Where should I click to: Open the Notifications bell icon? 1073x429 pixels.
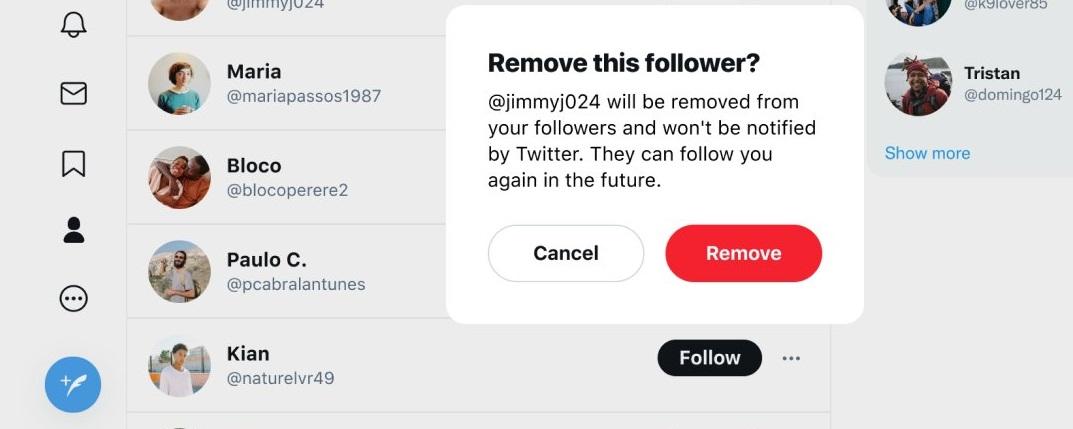pos(74,25)
